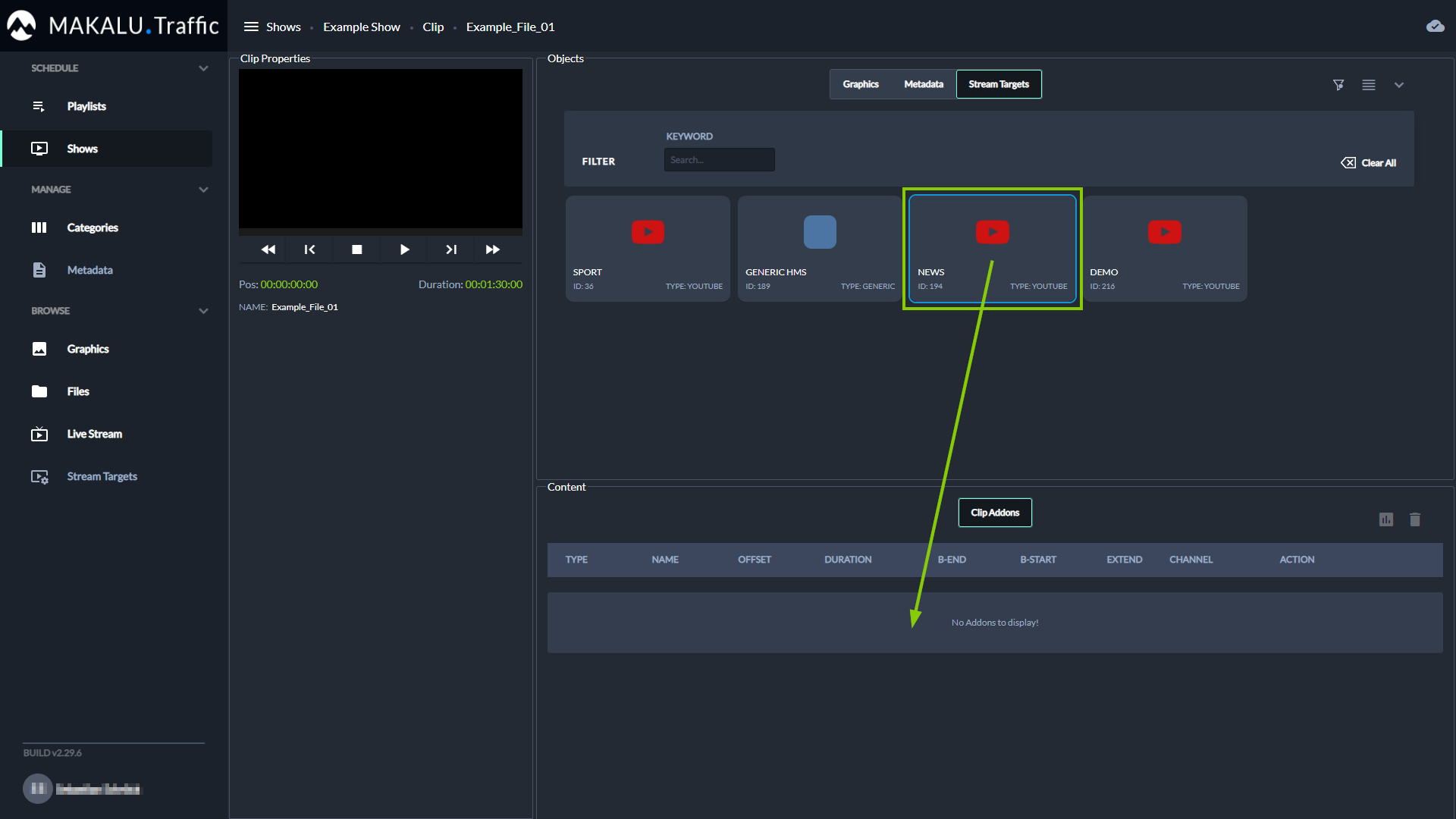1456x819 pixels.
Task: Toggle the filter icon in Objects
Action: (x=1338, y=85)
